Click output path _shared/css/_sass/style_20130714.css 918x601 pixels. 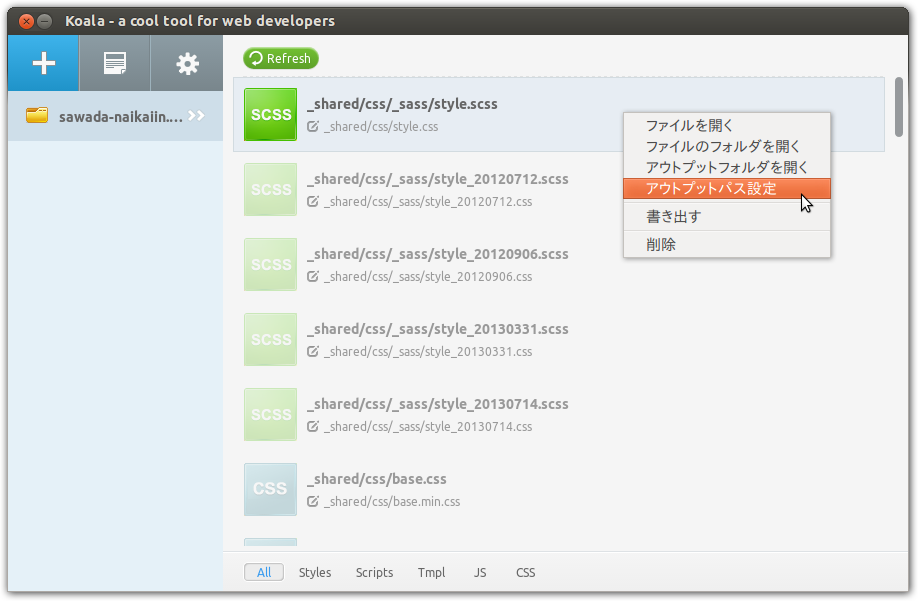tap(428, 426)
